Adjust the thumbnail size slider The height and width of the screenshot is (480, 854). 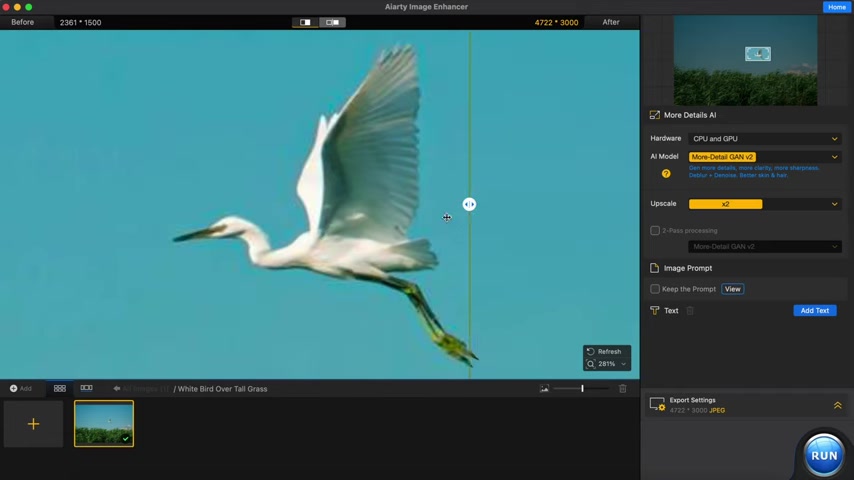tap(582, 388)
